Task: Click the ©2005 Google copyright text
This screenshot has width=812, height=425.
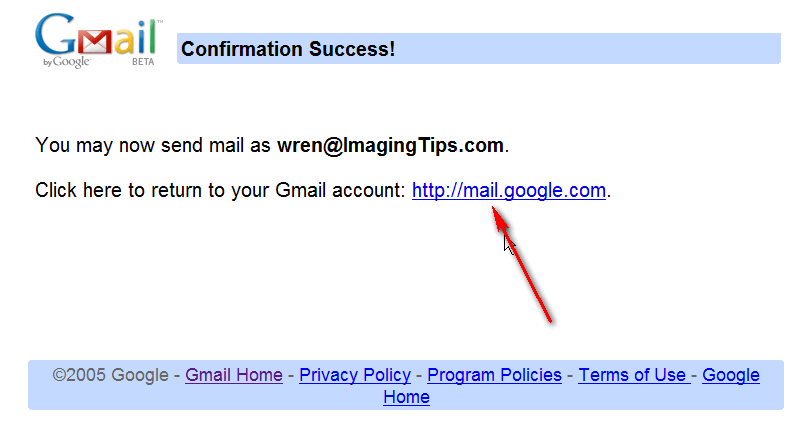Action: [x=110, y=375]
